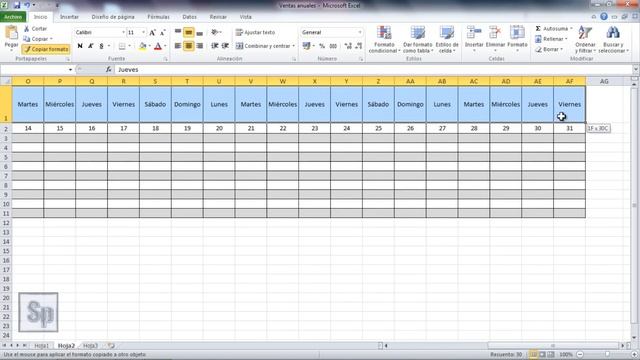Open the text orientation button
This screenshot has width=640, height=360.
[x=216, y=32]
